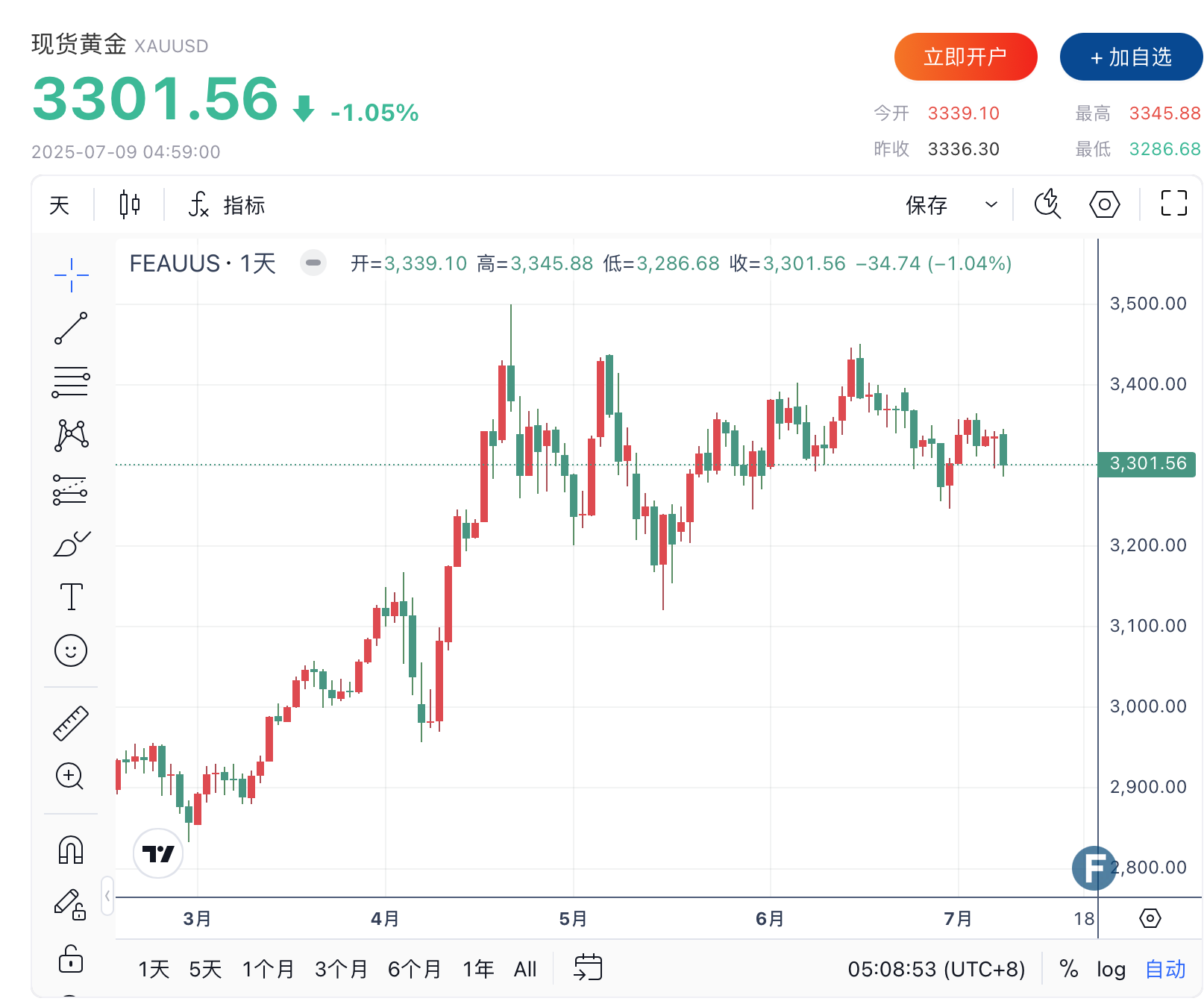This screenshot has width=1204, height=1004.
Task: Click the TradingView logo watermark
Action: point(159,853)
